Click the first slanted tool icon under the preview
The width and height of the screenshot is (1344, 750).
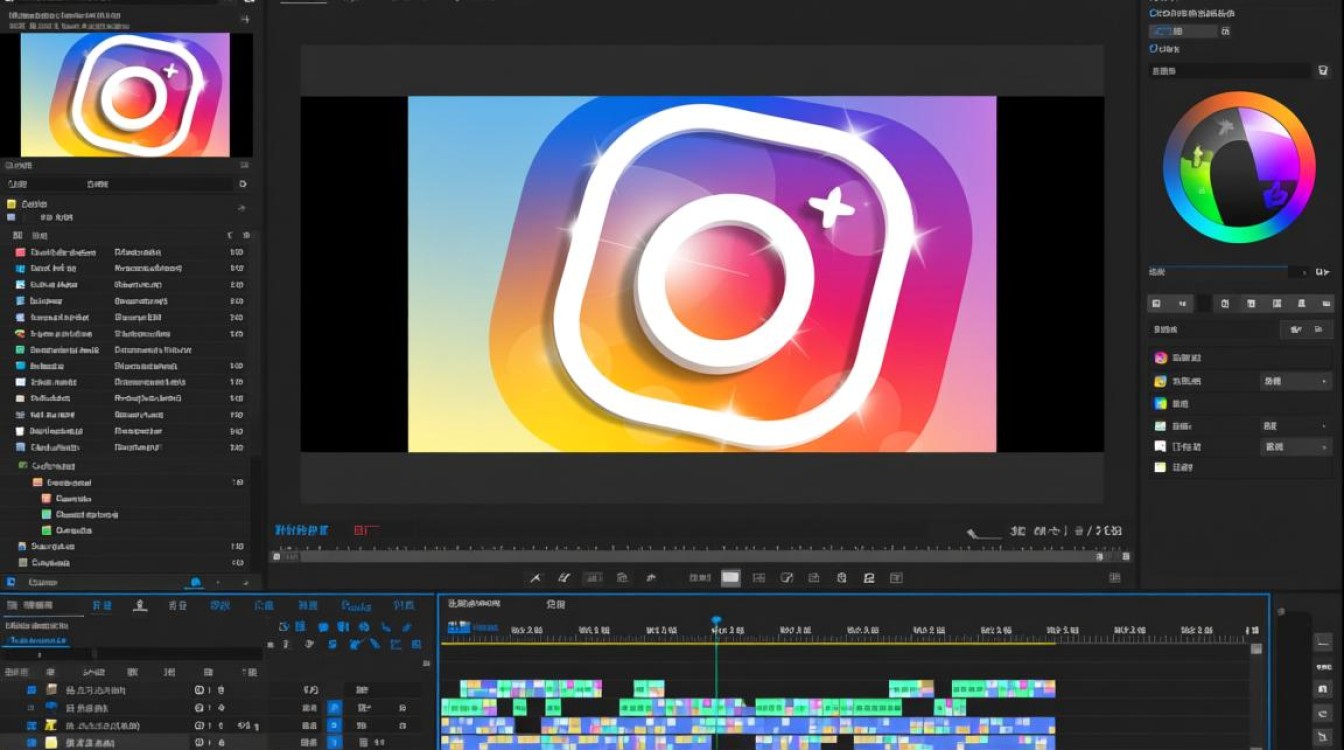(535, 578)
